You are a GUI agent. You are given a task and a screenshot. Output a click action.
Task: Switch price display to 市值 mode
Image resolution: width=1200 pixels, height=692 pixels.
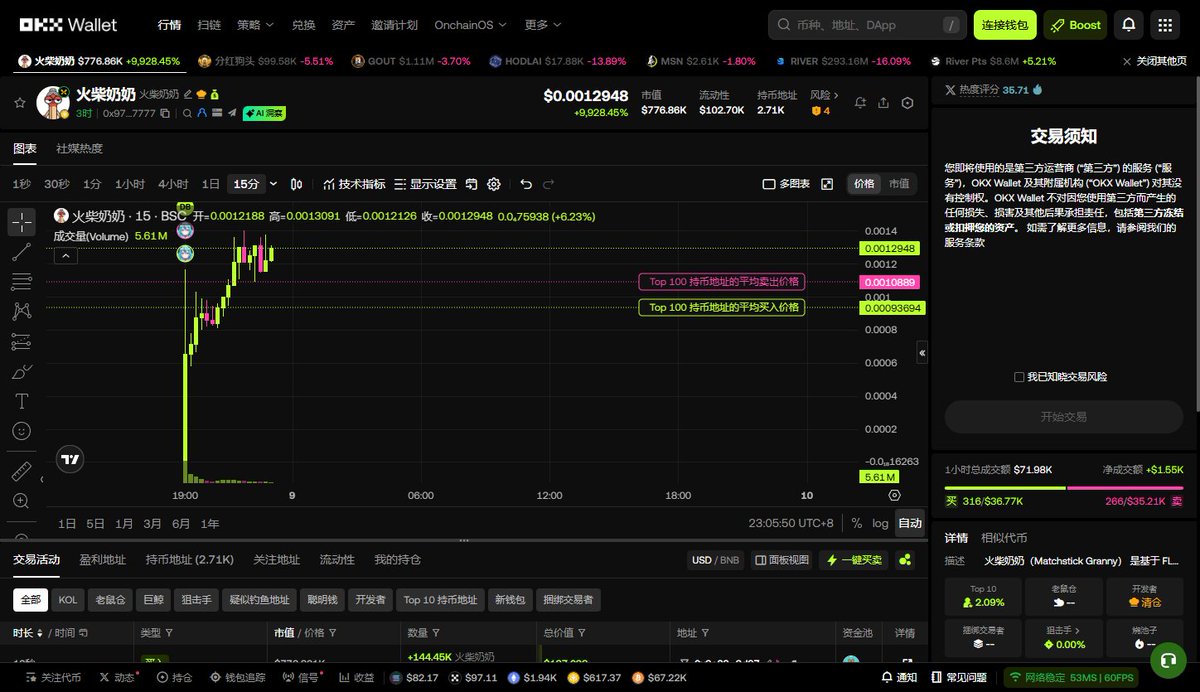(x=899, y=184)
